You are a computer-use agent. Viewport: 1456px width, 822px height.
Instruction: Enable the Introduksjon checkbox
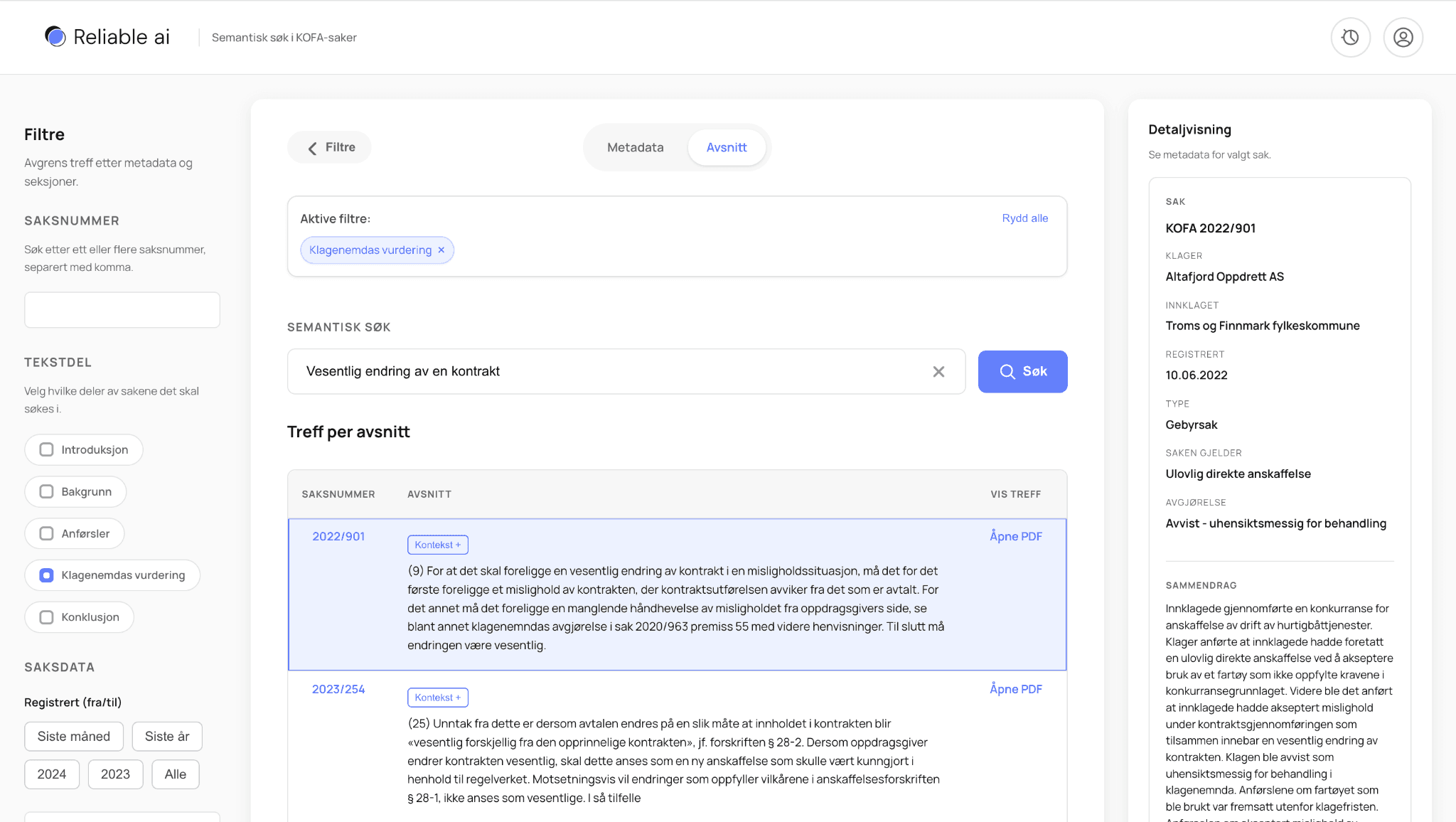point(47,449)
